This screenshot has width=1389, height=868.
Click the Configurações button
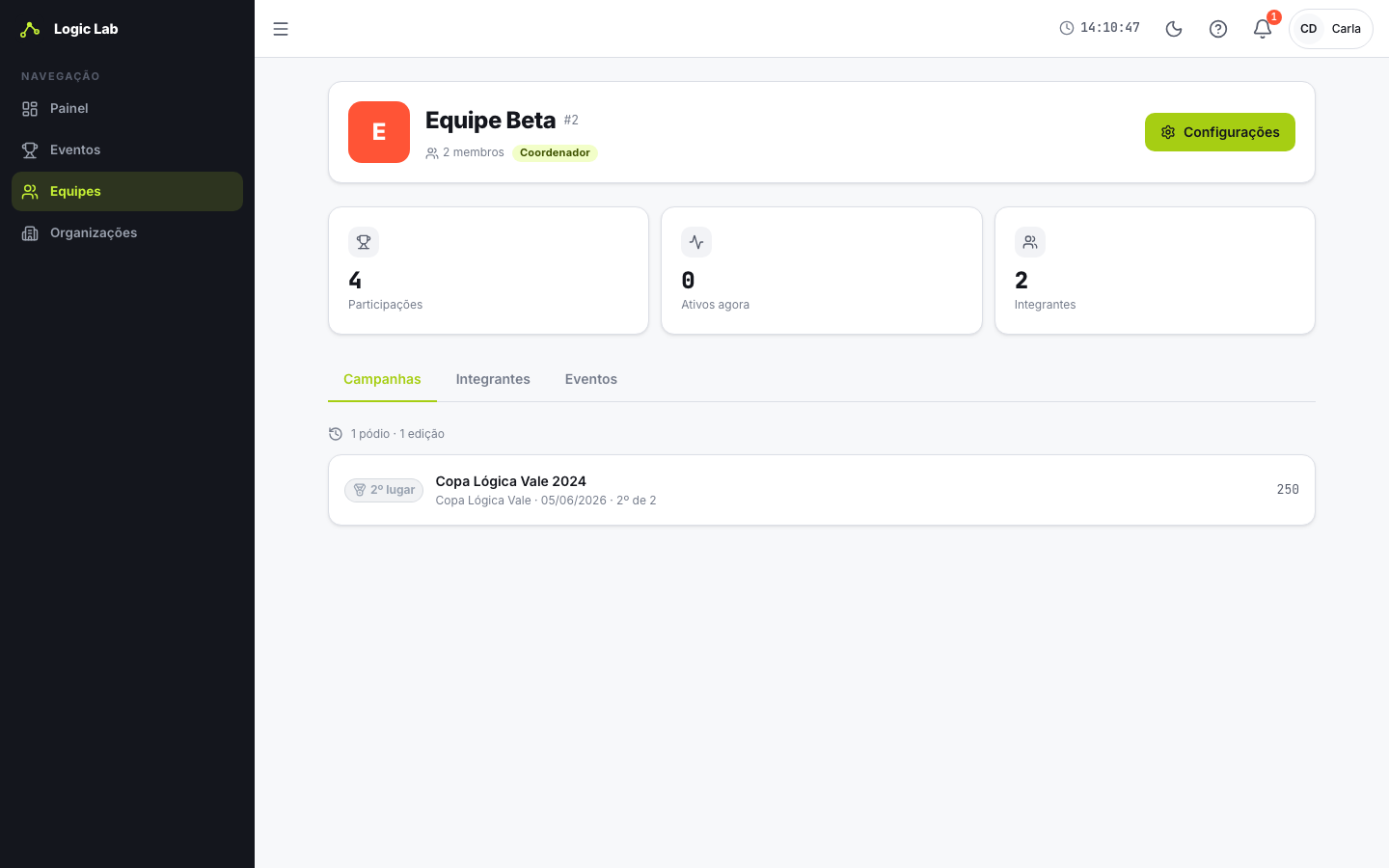1220,132
